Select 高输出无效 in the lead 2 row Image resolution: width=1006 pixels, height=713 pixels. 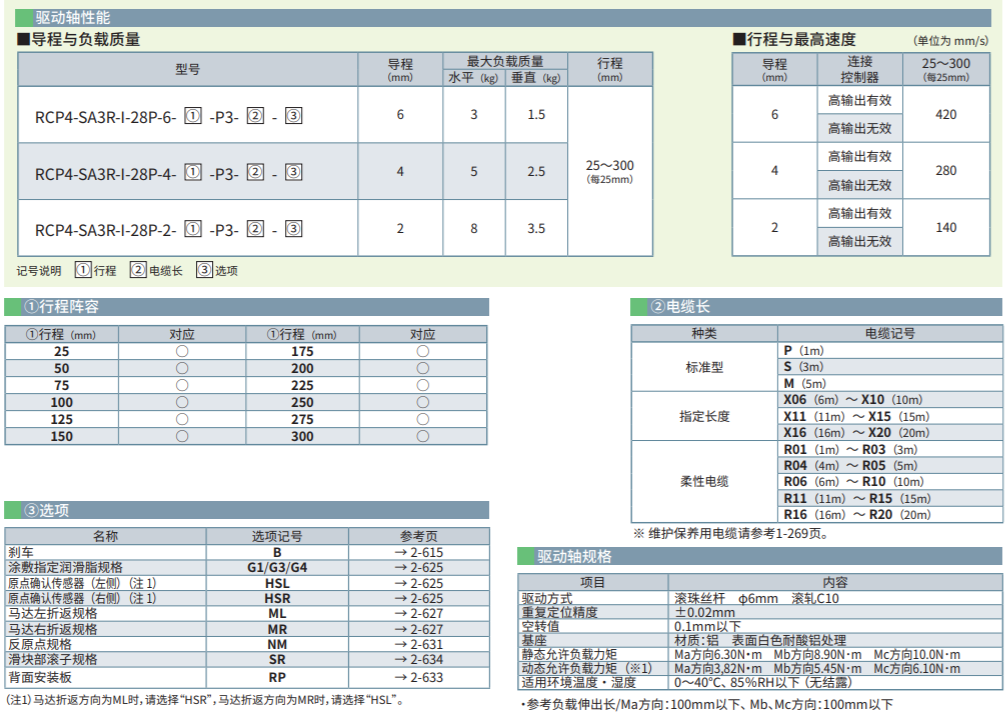(860, 241)
